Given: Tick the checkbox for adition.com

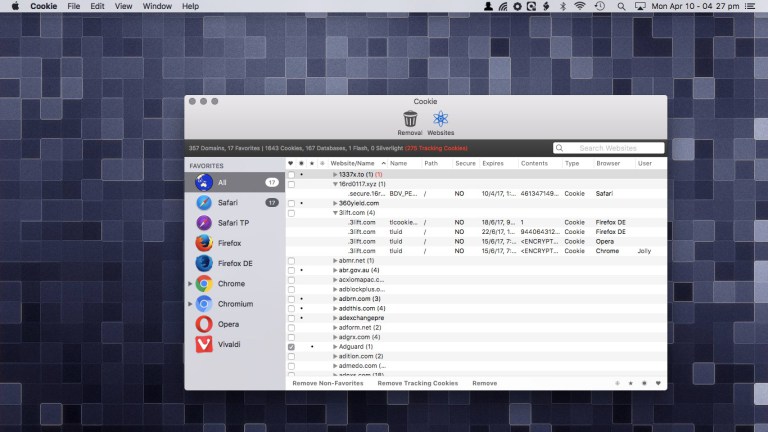Looking at the screenshot, I should (291, 357).
